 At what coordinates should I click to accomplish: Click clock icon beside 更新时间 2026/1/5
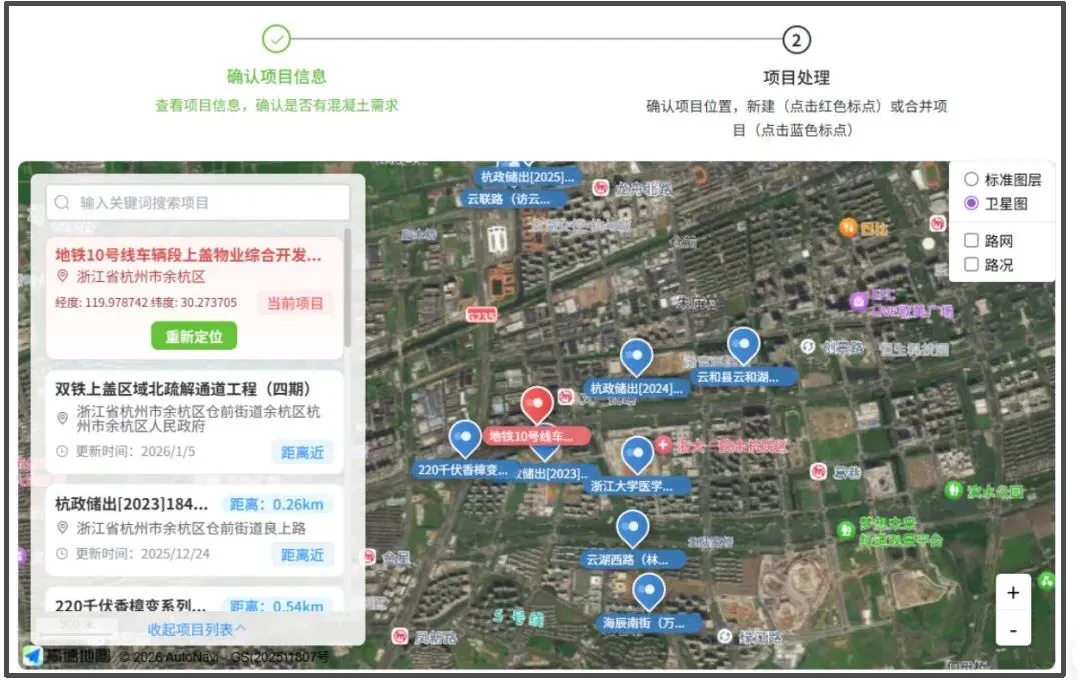pyautogui.click(x=62, y=452)
